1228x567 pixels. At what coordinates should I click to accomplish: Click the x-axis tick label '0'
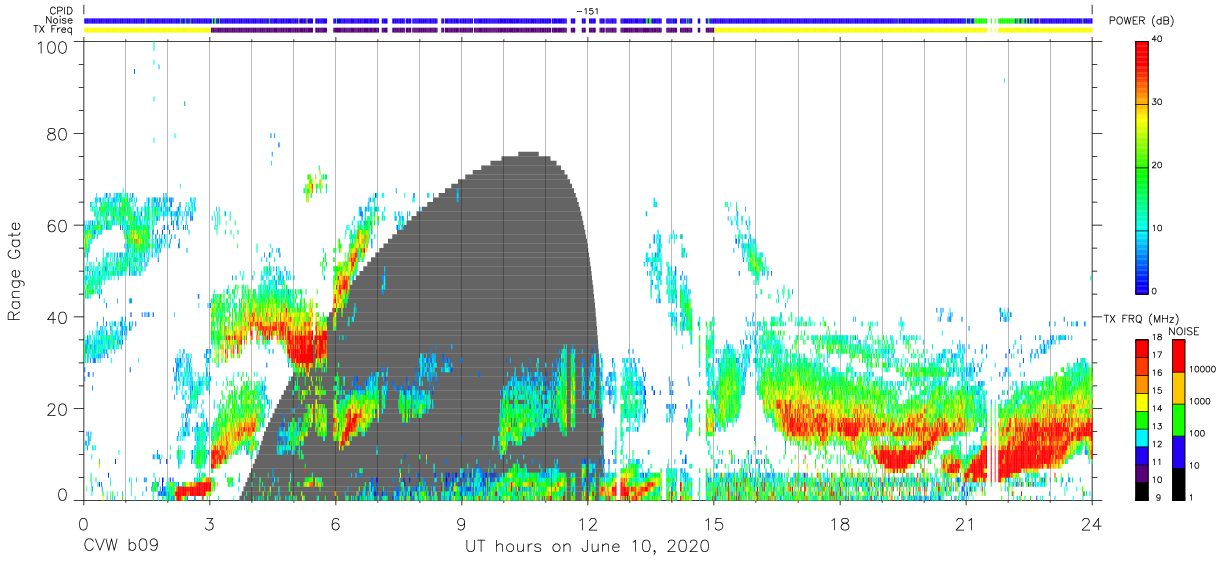(x=83, y=524)
